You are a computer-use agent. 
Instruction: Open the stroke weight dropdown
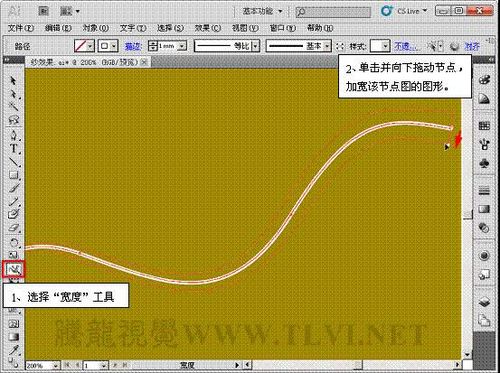[183, 46]
